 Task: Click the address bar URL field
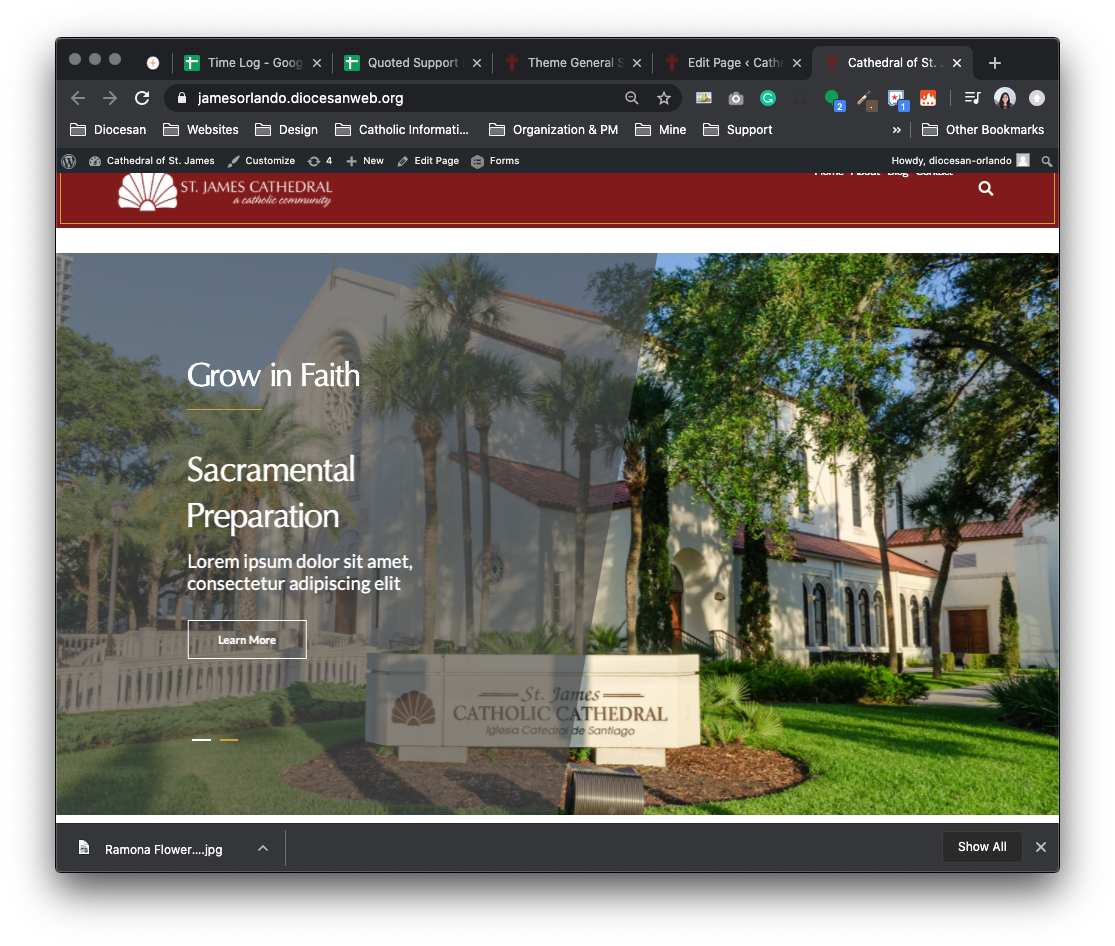pyautogui.click(x=400, y=98)
